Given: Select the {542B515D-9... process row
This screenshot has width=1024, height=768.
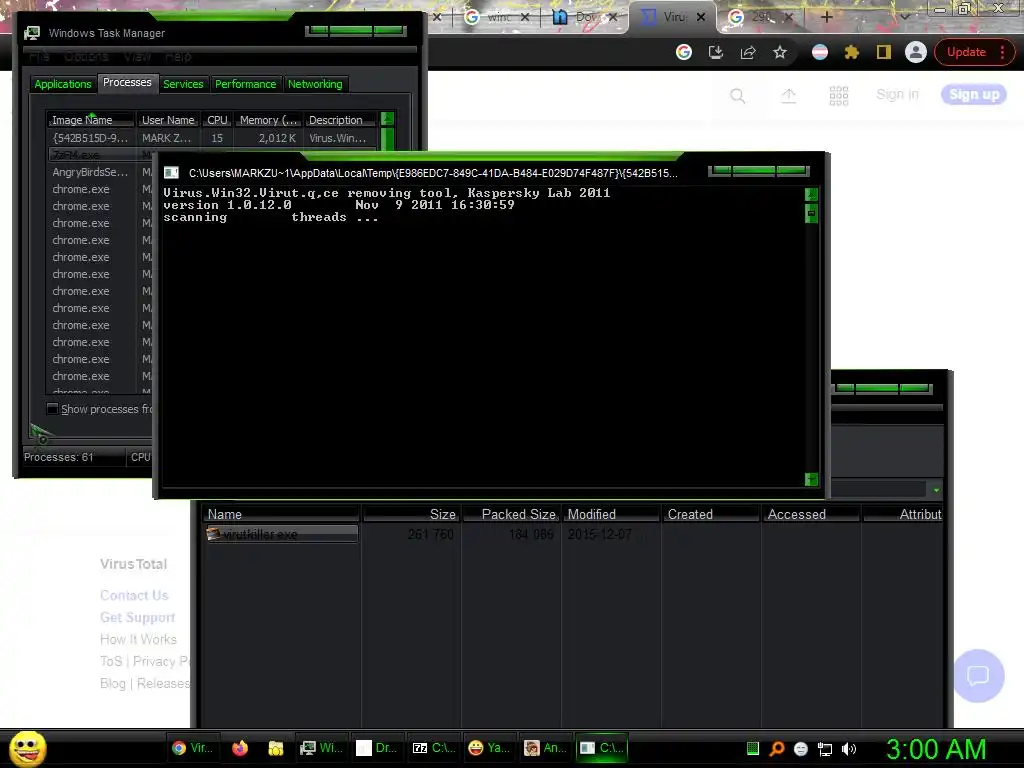Looking at the screenshot, I should pyautogui.click(x=212, y=138).
